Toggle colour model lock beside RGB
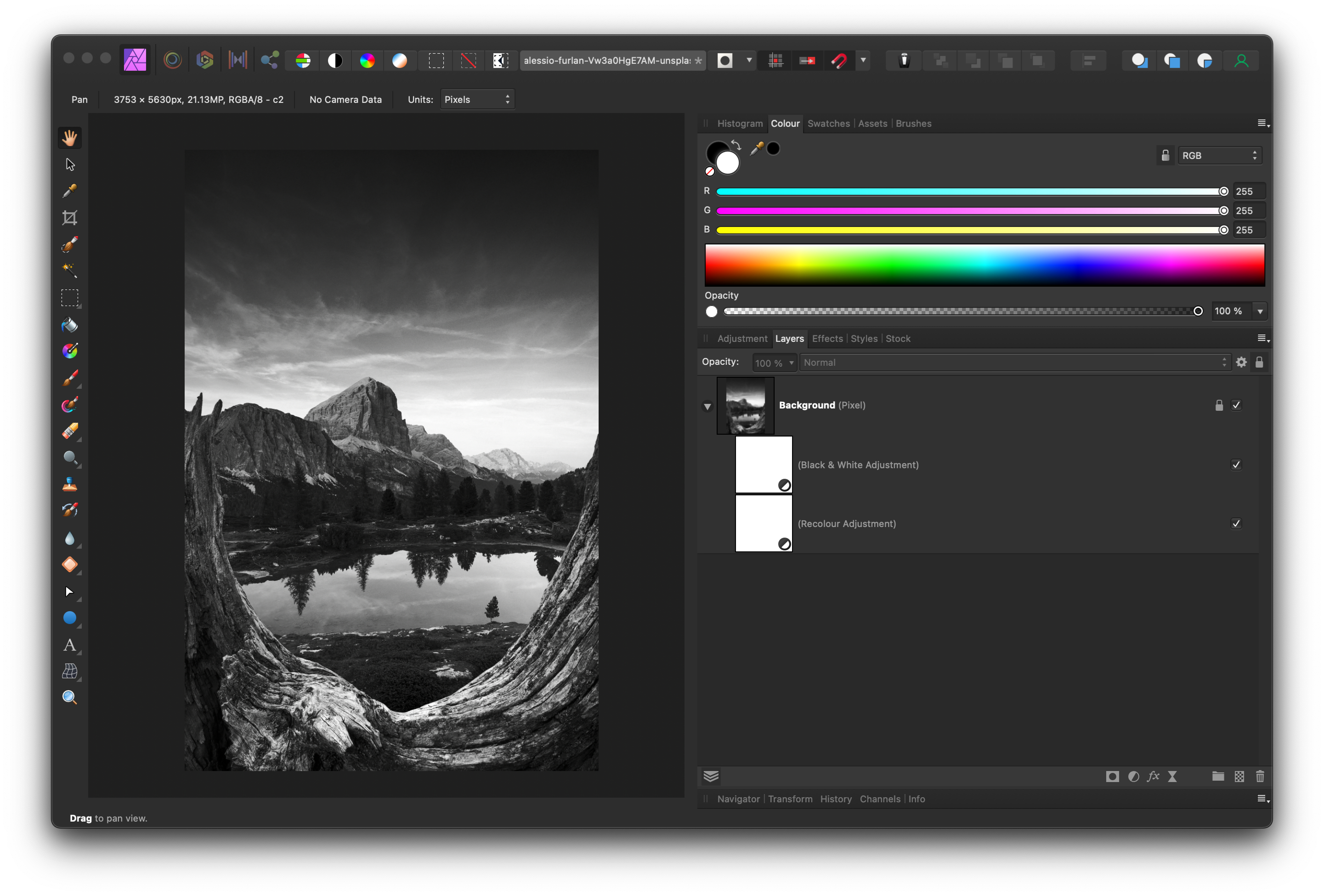The height and width of the screenshot is (896, 1324). pos(1165,155)
